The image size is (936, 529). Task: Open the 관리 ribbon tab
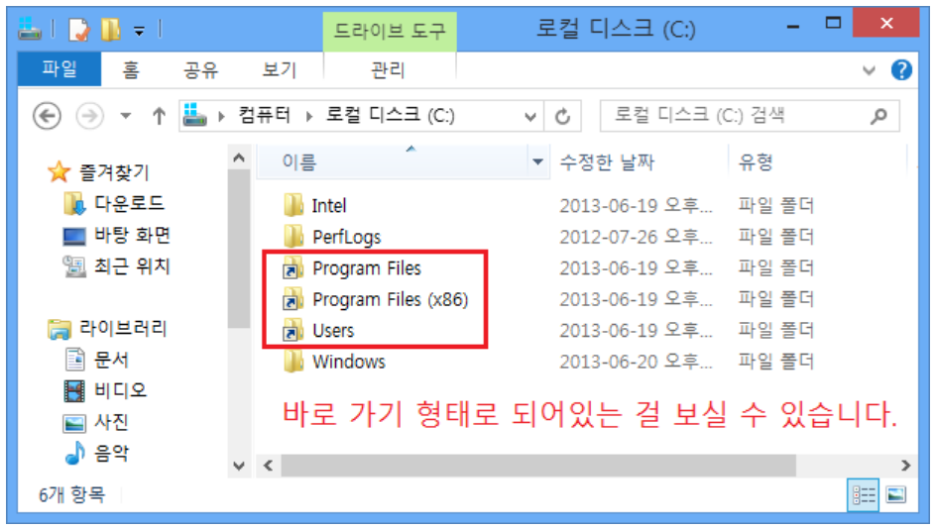[x=388, y=70]
